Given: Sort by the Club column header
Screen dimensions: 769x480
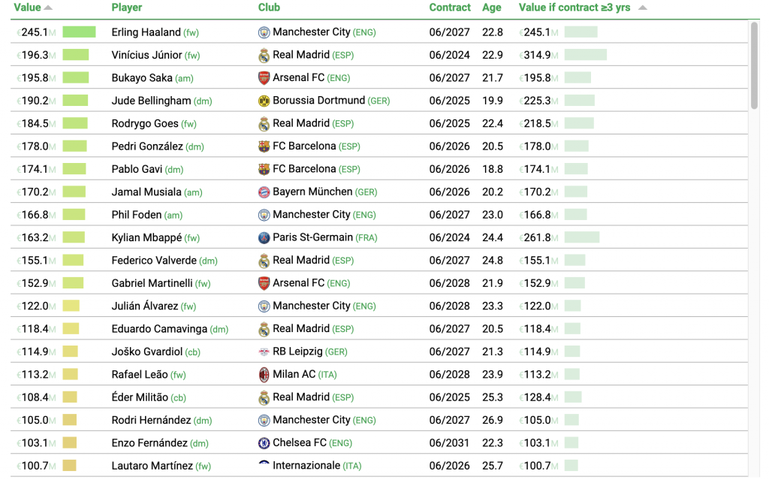Looking at the screenshot, I should [269, 7].
